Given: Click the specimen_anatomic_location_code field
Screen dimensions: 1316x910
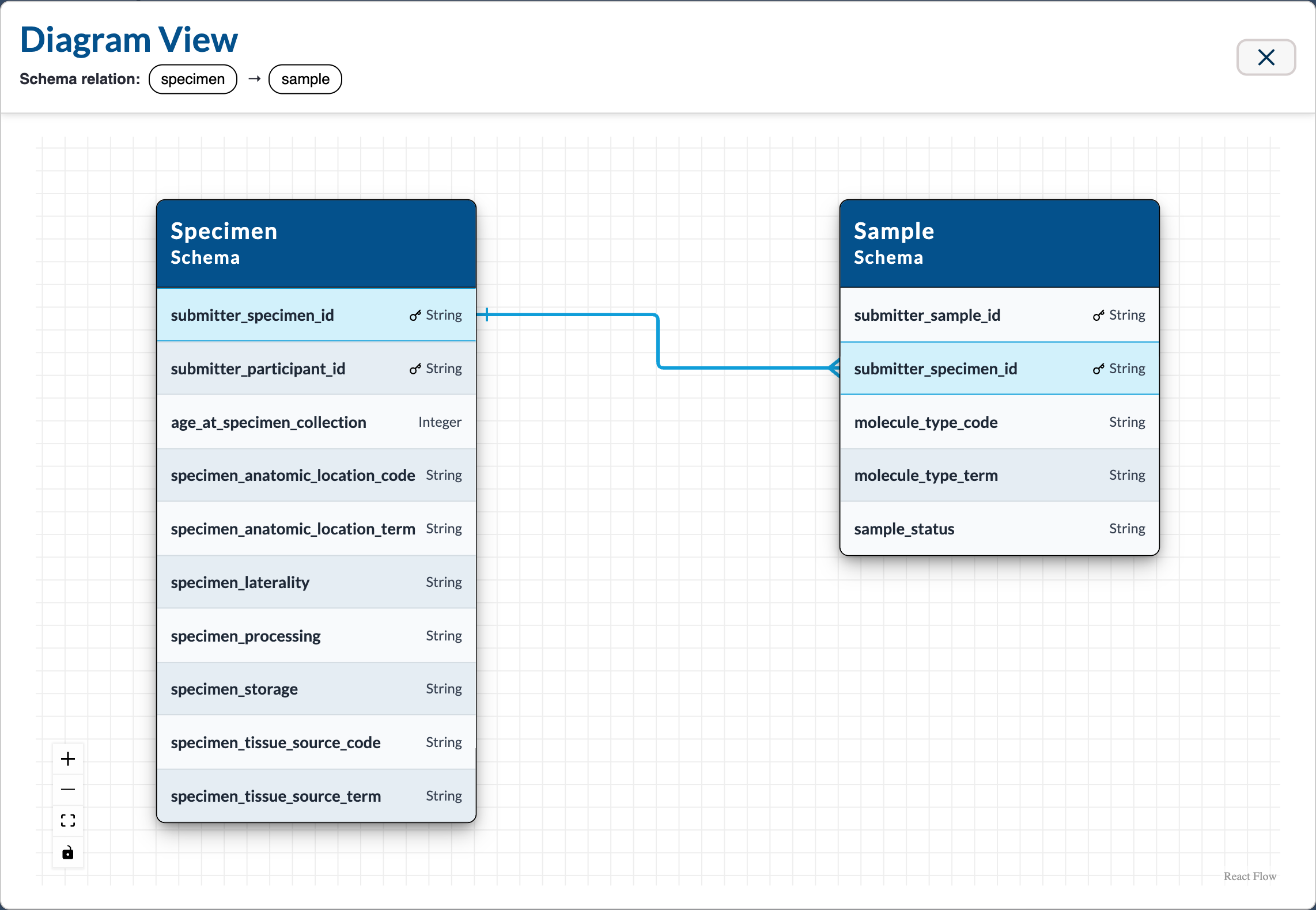Looking at the screenshot, I should (316, 475).
